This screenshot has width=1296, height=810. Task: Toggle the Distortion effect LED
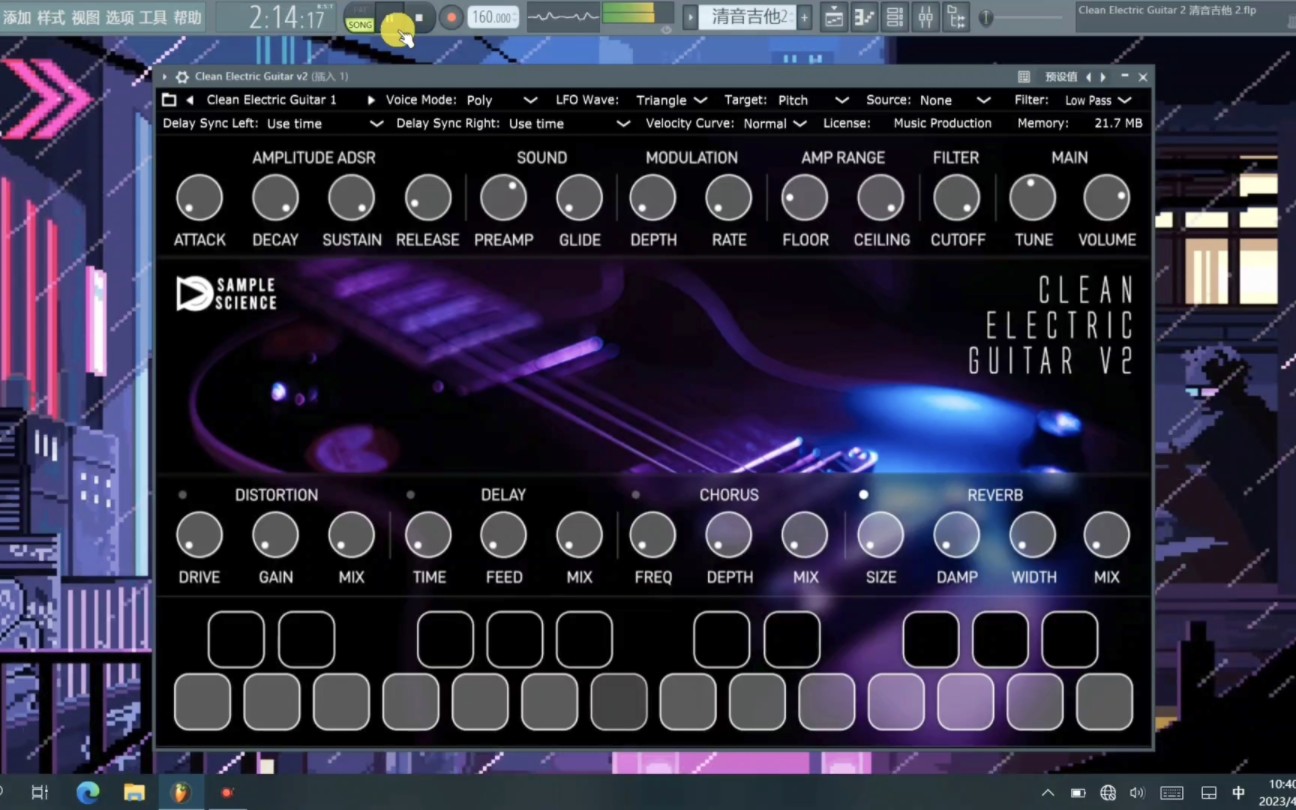click(183, 495)
